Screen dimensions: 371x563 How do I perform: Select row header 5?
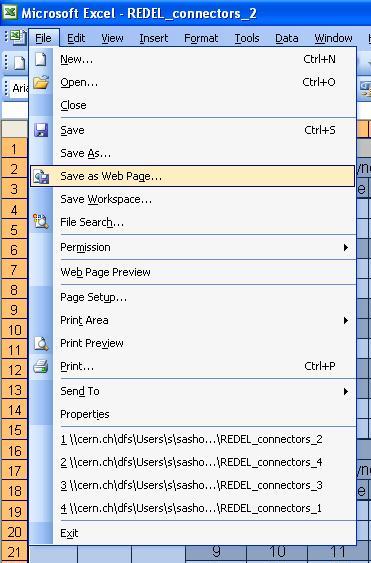tap(14, 229)
